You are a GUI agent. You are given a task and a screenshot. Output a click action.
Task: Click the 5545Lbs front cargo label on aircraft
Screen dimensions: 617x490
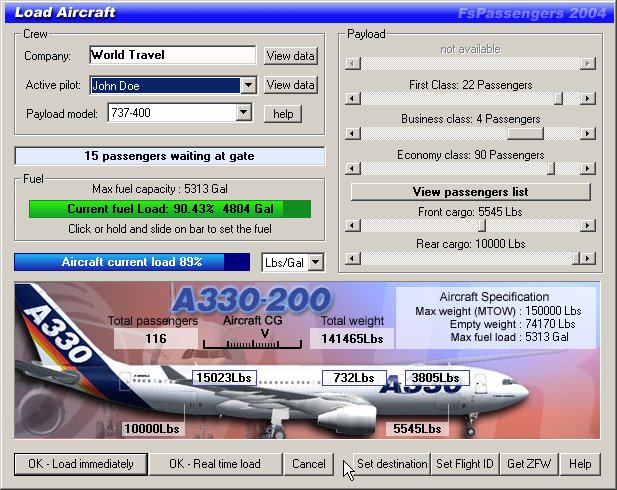click(417, 429)
